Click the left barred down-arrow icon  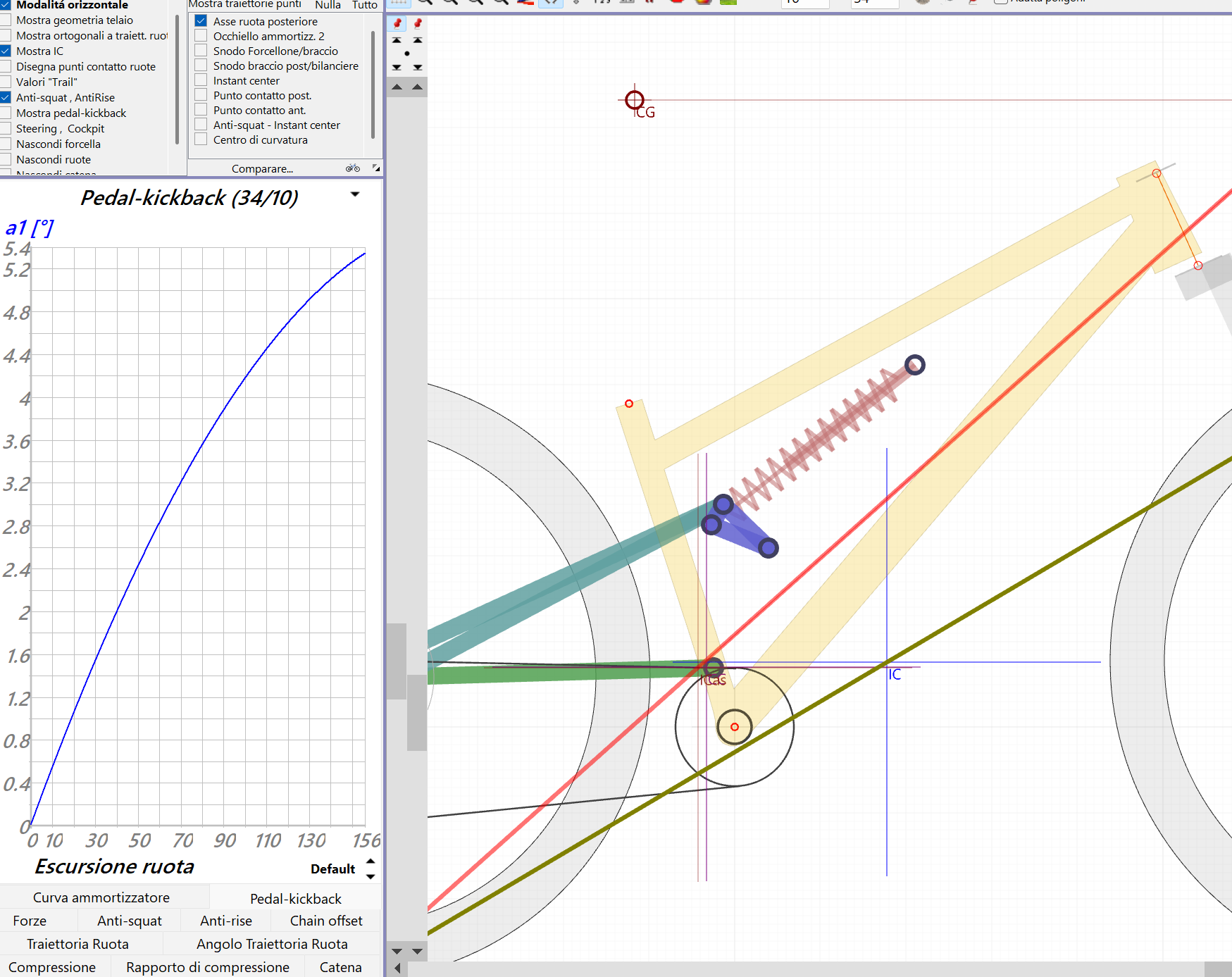click(397, 67)
